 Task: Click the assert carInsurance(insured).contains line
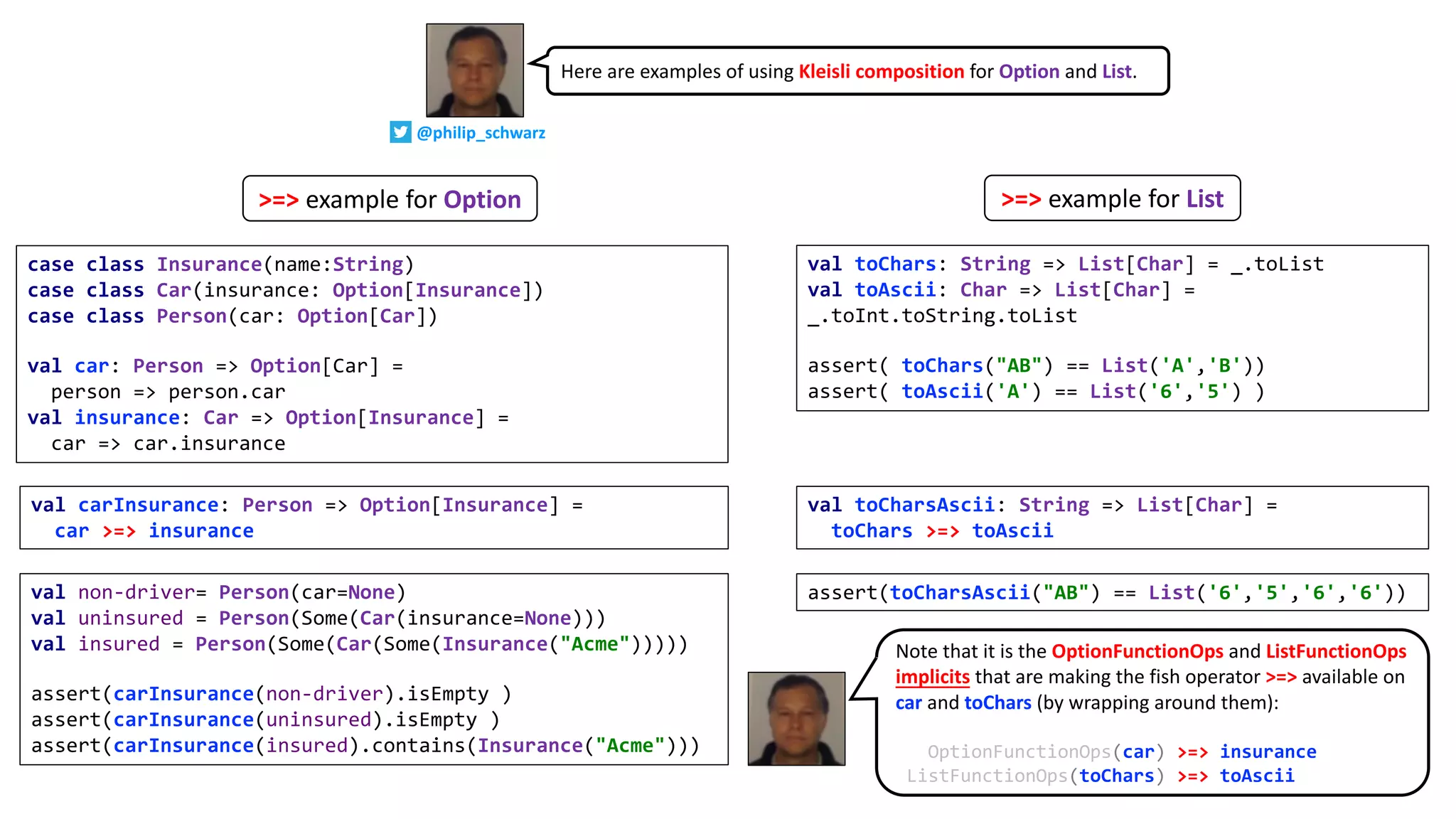pos(365,746)
